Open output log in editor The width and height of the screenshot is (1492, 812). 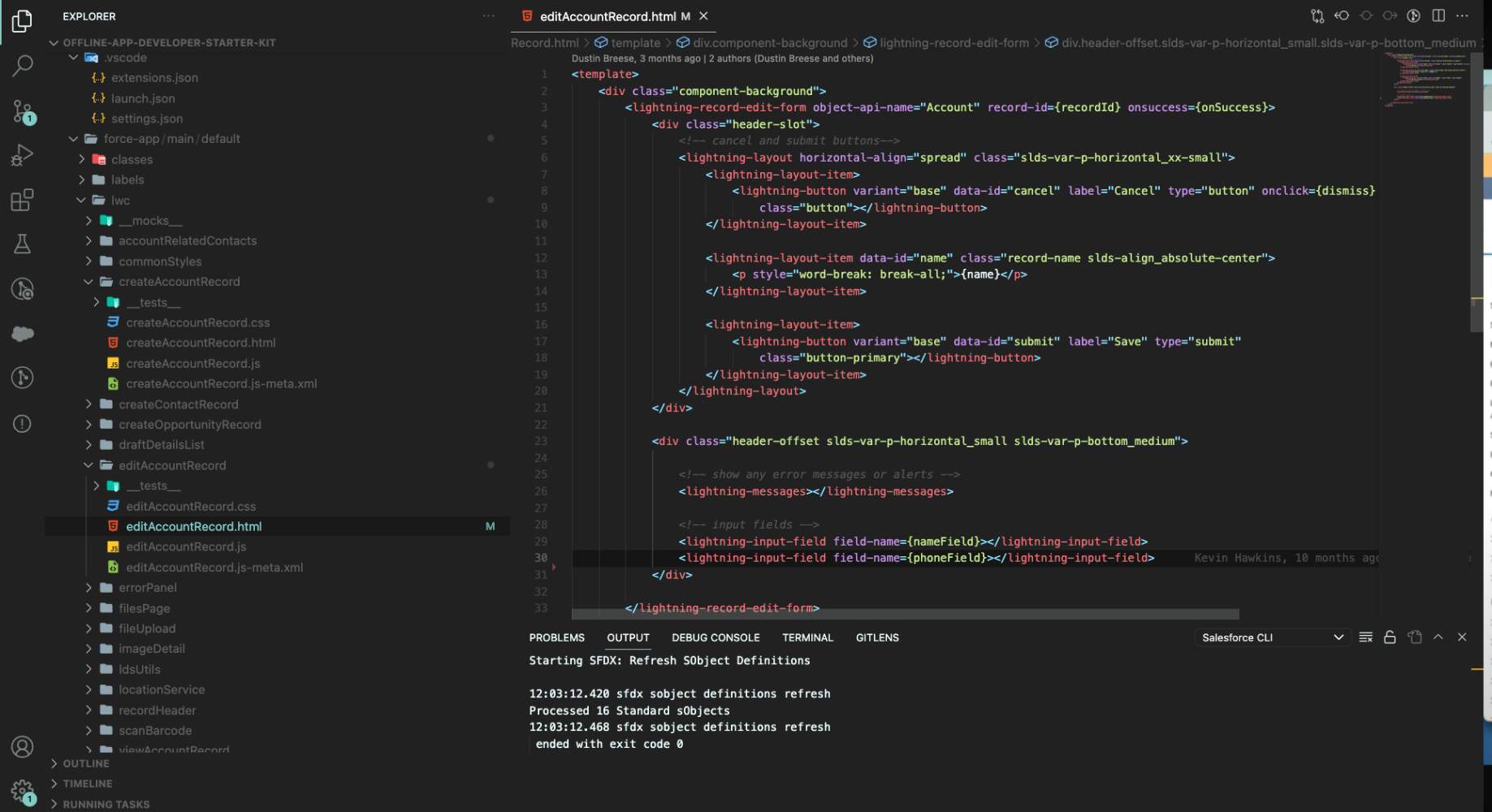pos(1415,637)
